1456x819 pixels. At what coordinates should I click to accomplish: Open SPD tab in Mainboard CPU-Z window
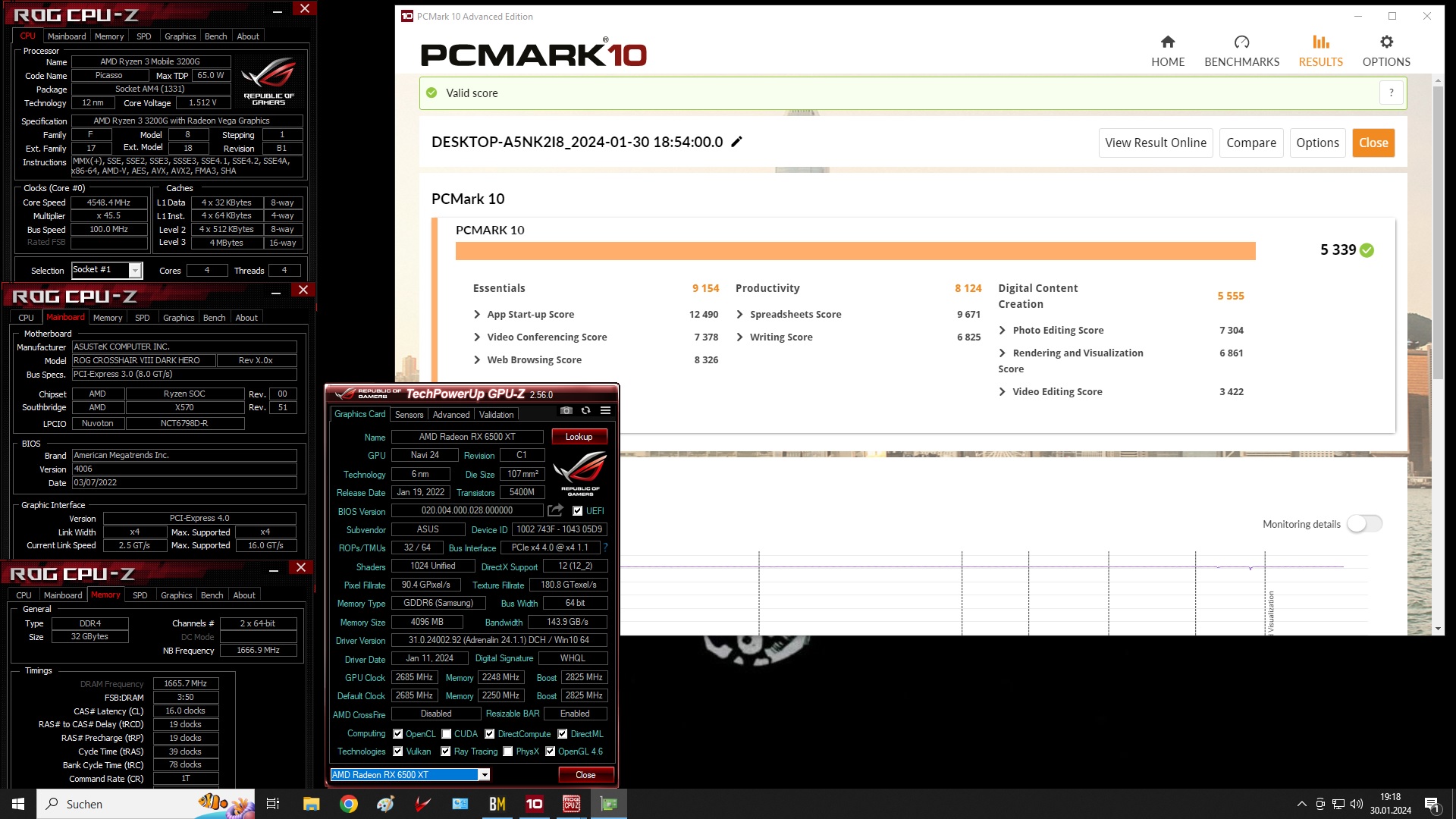tap(142, 318)
